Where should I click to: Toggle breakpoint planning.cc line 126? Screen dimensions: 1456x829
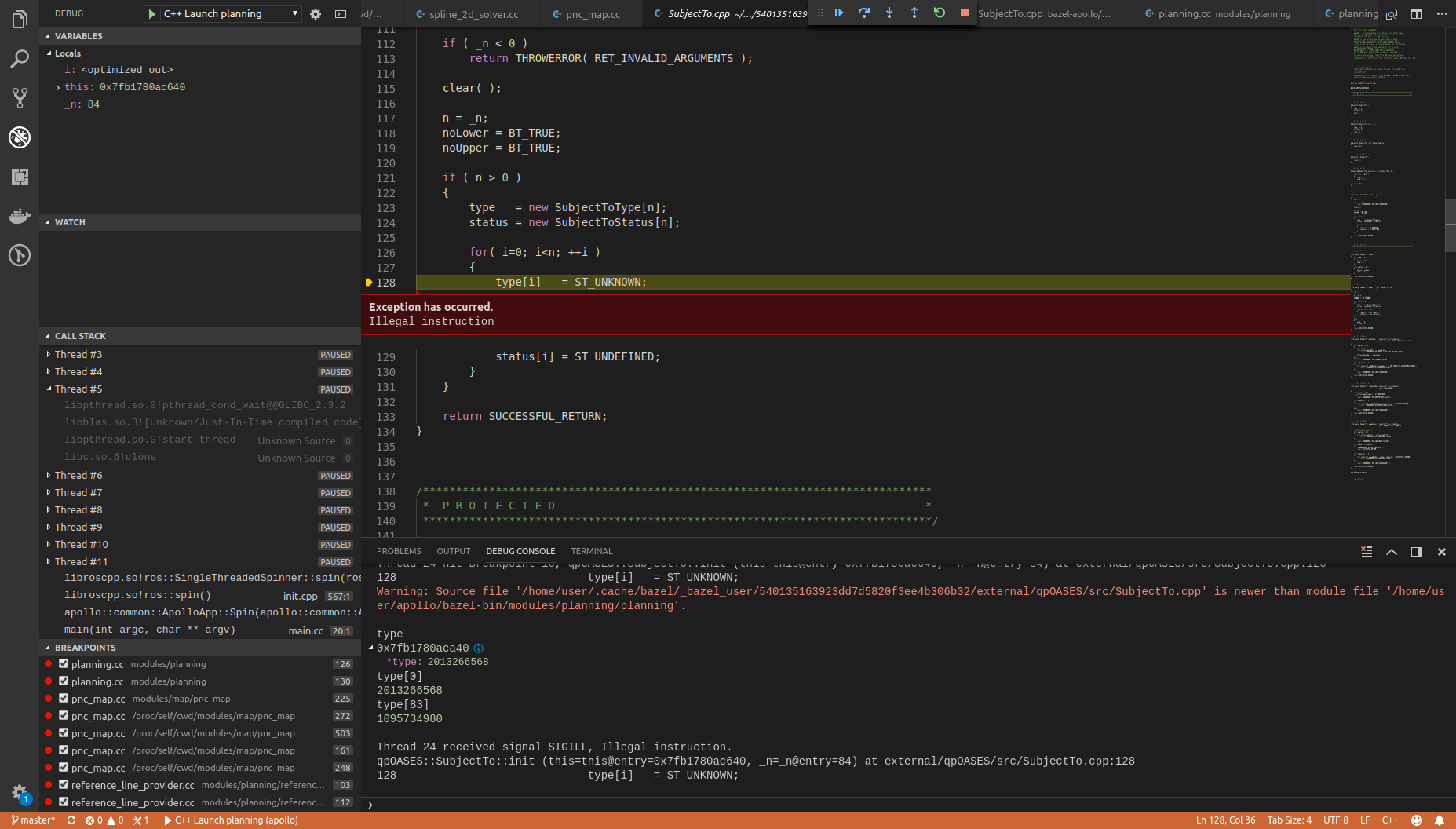coord(64,664)
